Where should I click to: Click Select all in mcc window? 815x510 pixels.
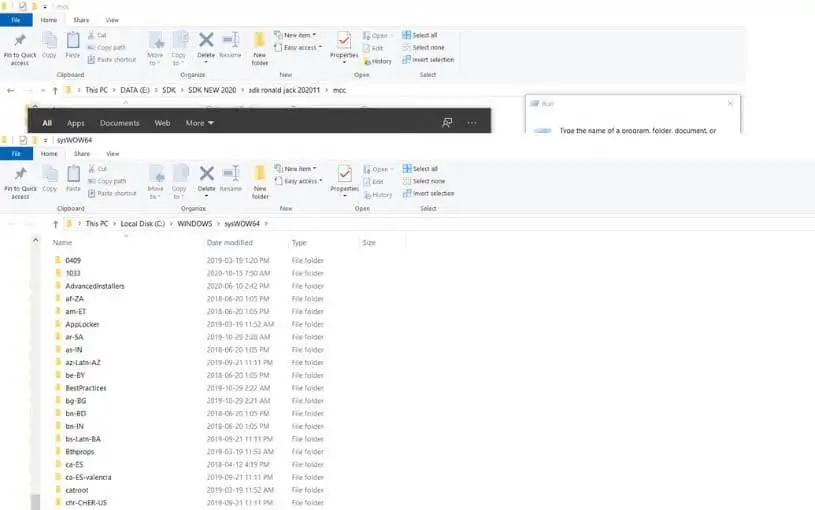tap(419, 35)
